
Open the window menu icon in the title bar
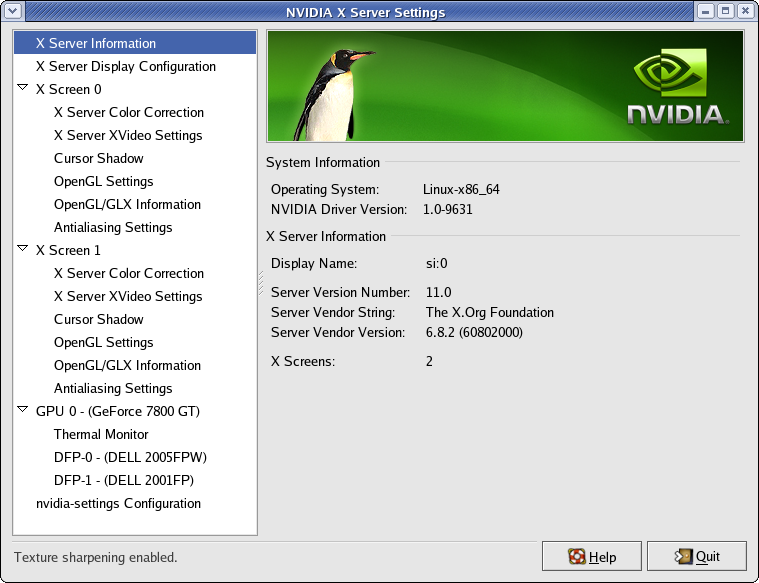click(x=13, y=11)
